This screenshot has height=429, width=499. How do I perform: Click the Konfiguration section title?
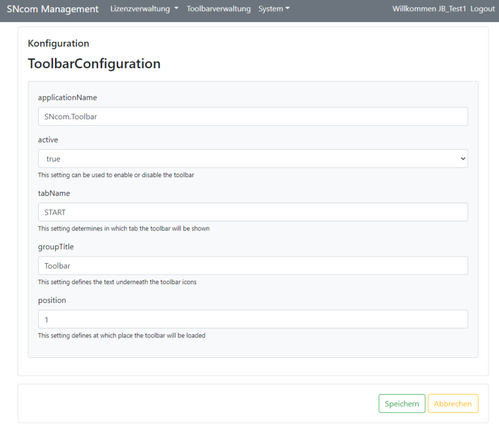coord(58,43)
